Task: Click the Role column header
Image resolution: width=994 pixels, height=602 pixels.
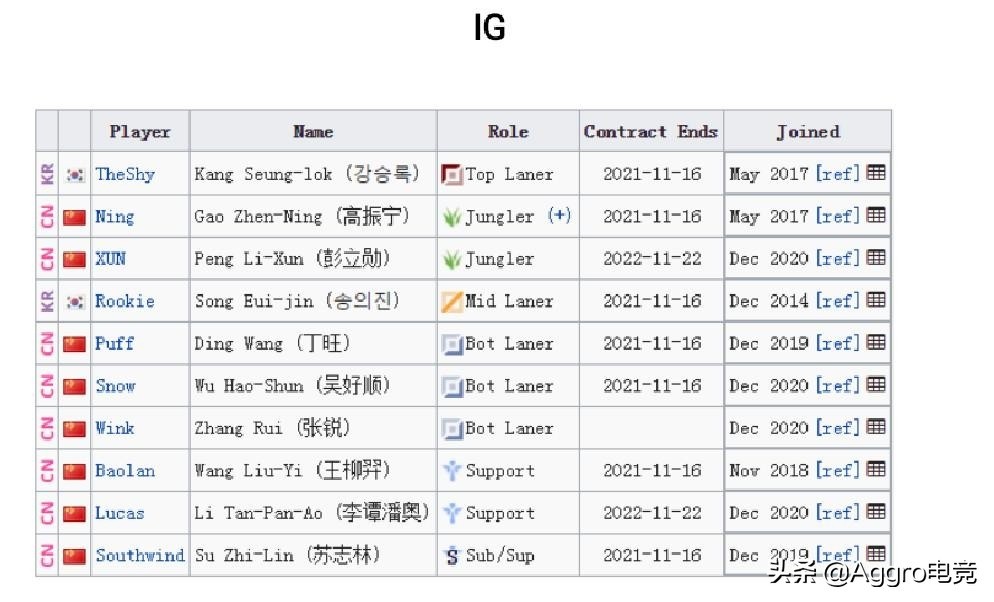Action: [x=508, y=131]
